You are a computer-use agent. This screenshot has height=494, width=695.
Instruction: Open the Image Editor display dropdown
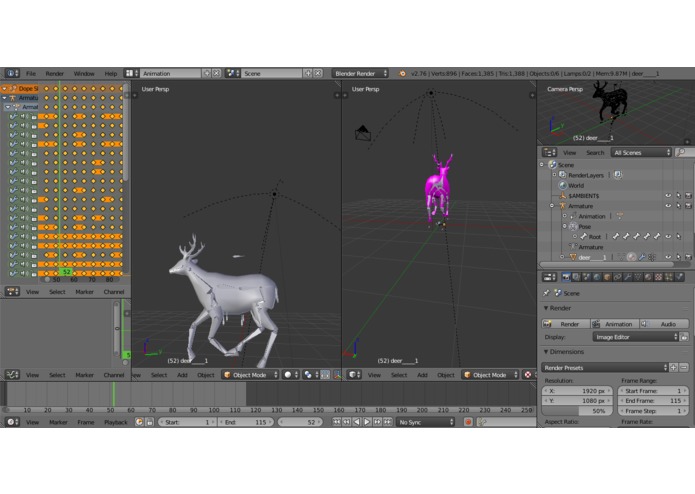(635, 337)
